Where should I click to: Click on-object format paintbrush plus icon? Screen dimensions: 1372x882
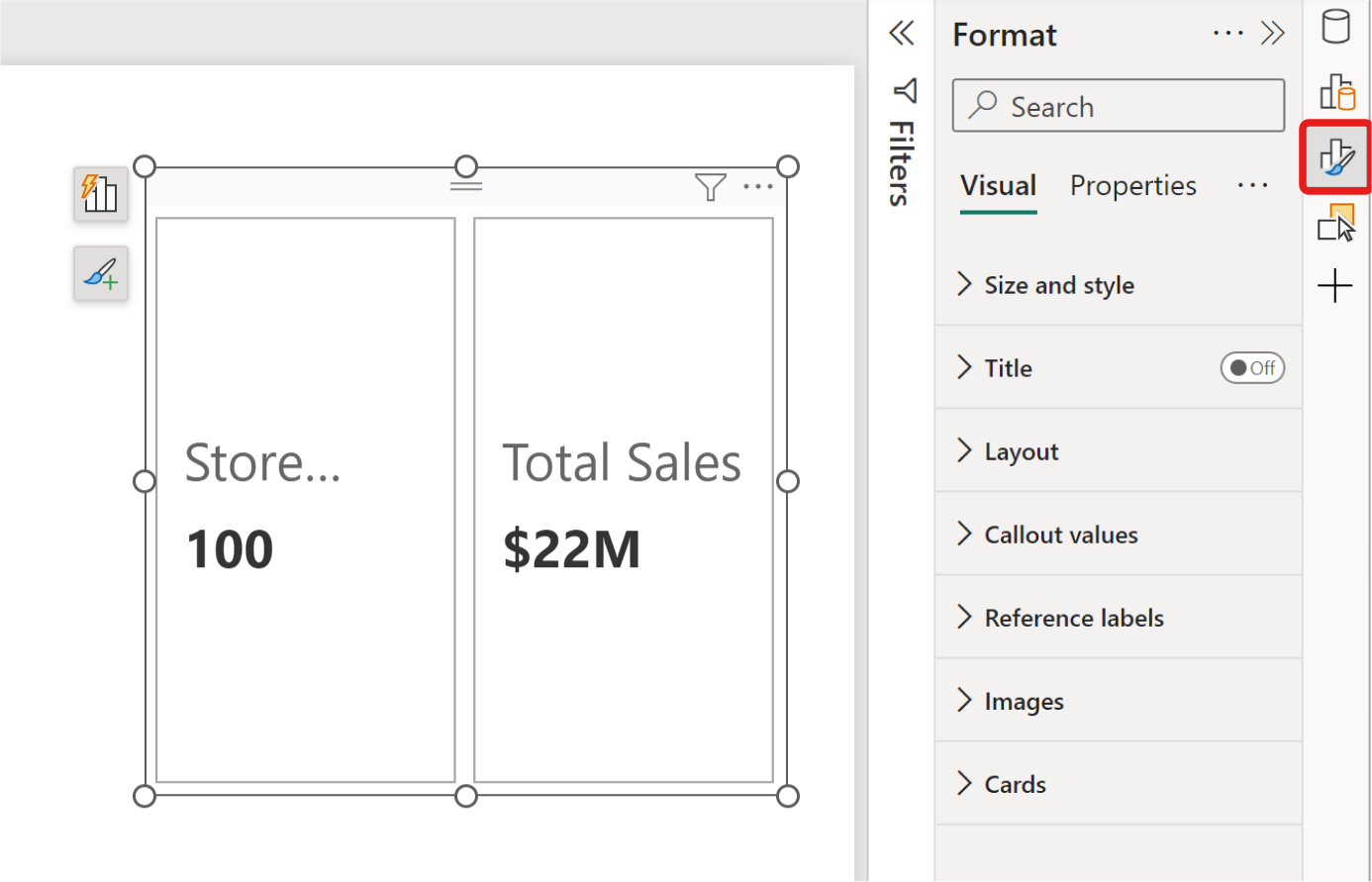[x=101, y=273]
